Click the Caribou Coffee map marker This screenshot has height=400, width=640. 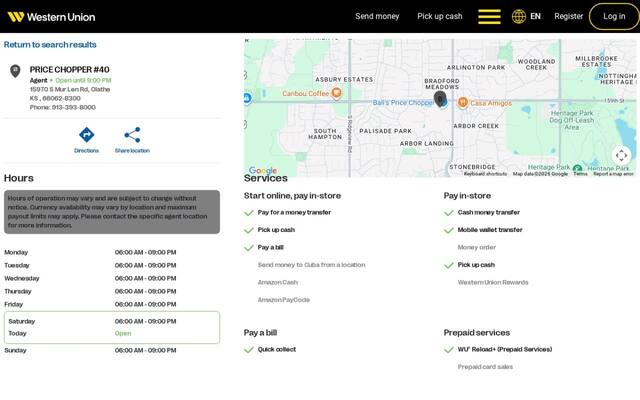tap(336, 93)
